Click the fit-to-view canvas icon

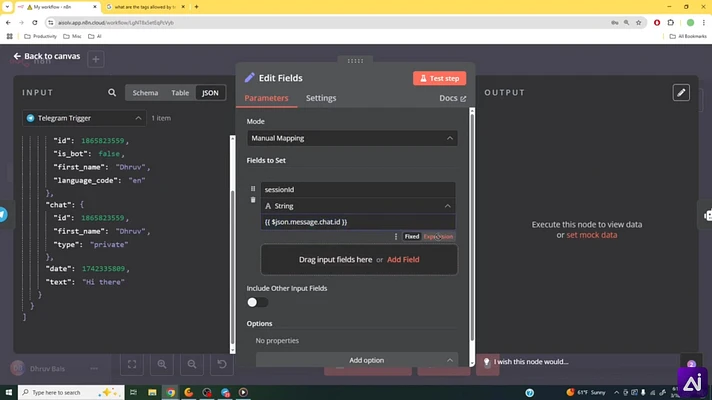132,364
